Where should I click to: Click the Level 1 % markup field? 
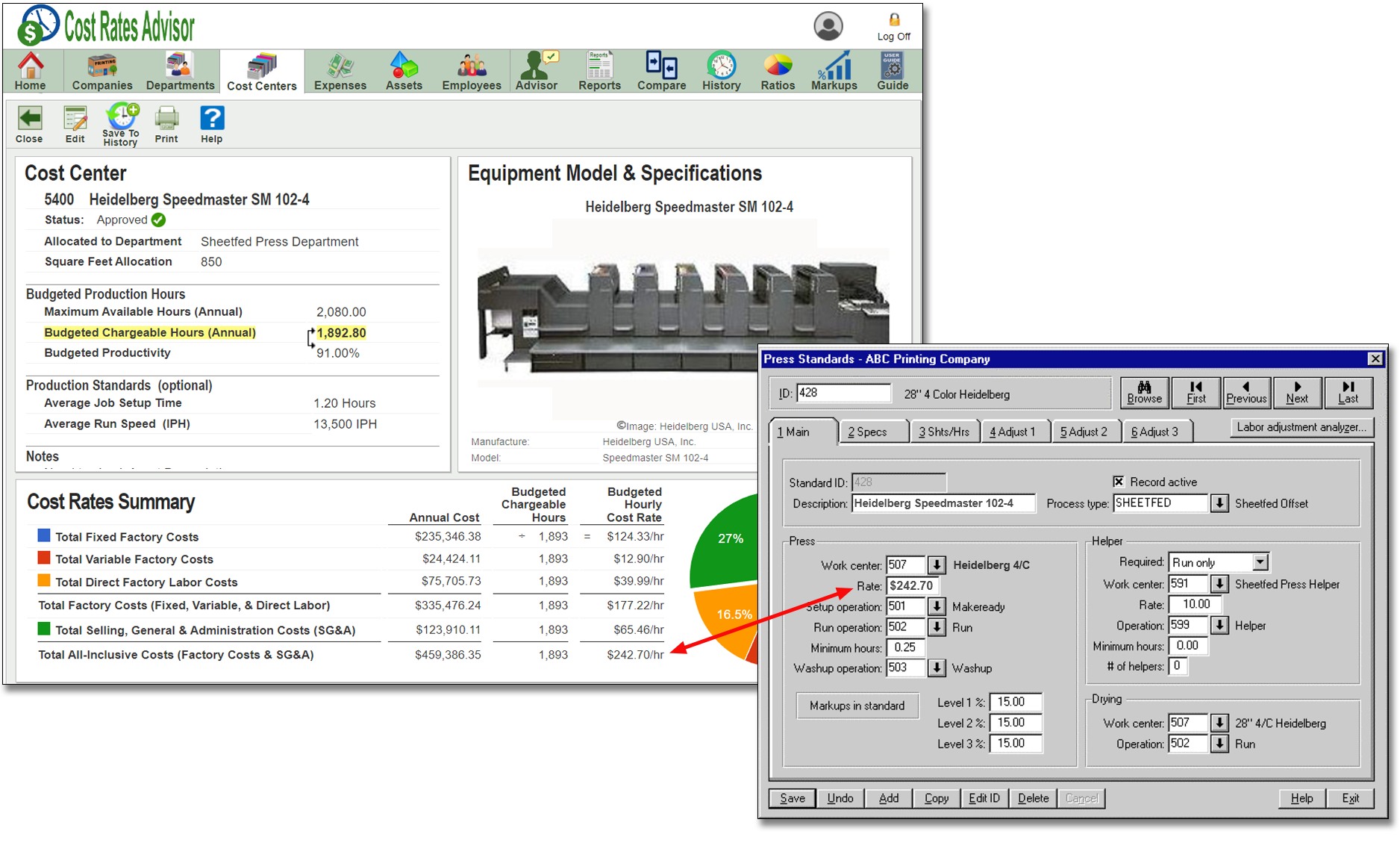pos(1015,702)
